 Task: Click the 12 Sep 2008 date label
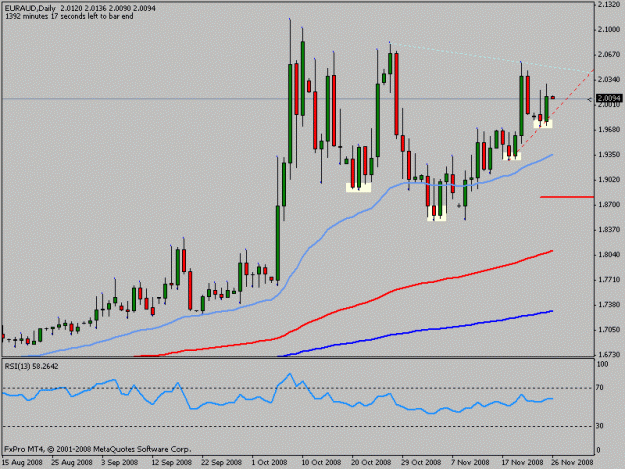point(171,462)
